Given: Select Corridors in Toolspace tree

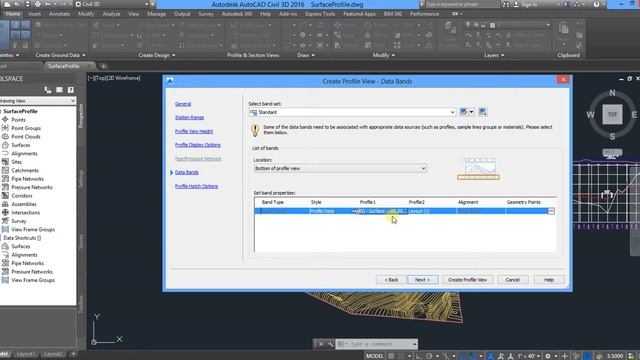Looking at the screenshot, I should [22, 196].
